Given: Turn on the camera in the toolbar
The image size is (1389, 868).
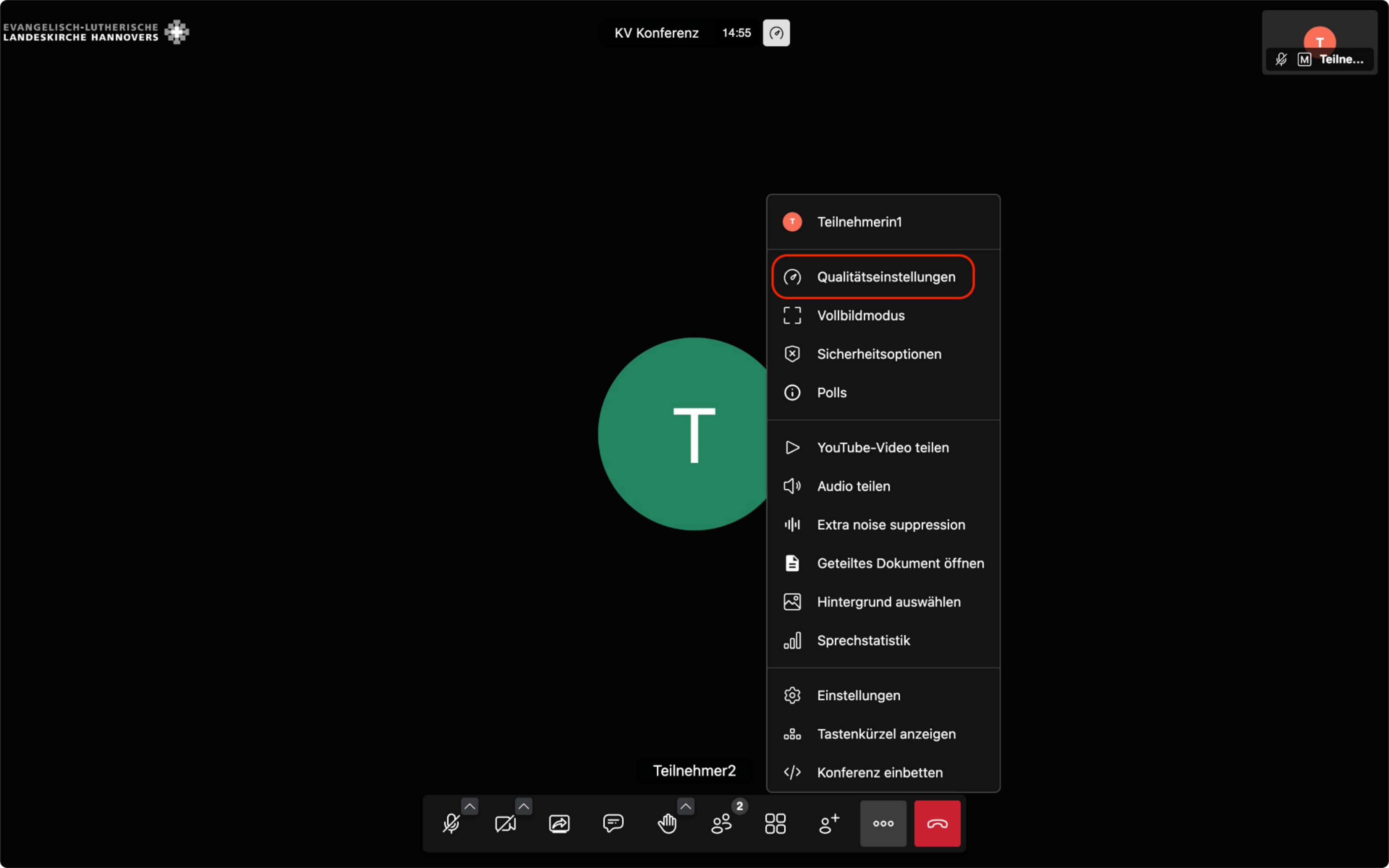Looking at the screenshot, I should pyautogui.click(x=505, y=823).
